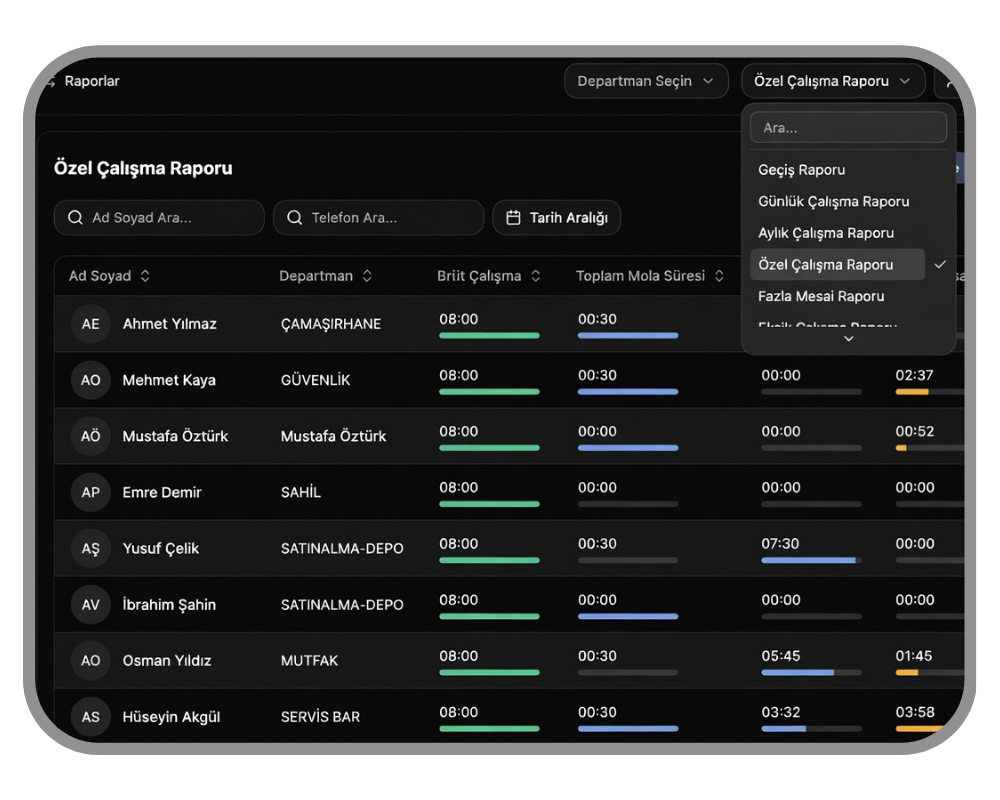1000x800 pixels.
Task: Open the Departman Seçin dropdown
Action: [646, 81]
